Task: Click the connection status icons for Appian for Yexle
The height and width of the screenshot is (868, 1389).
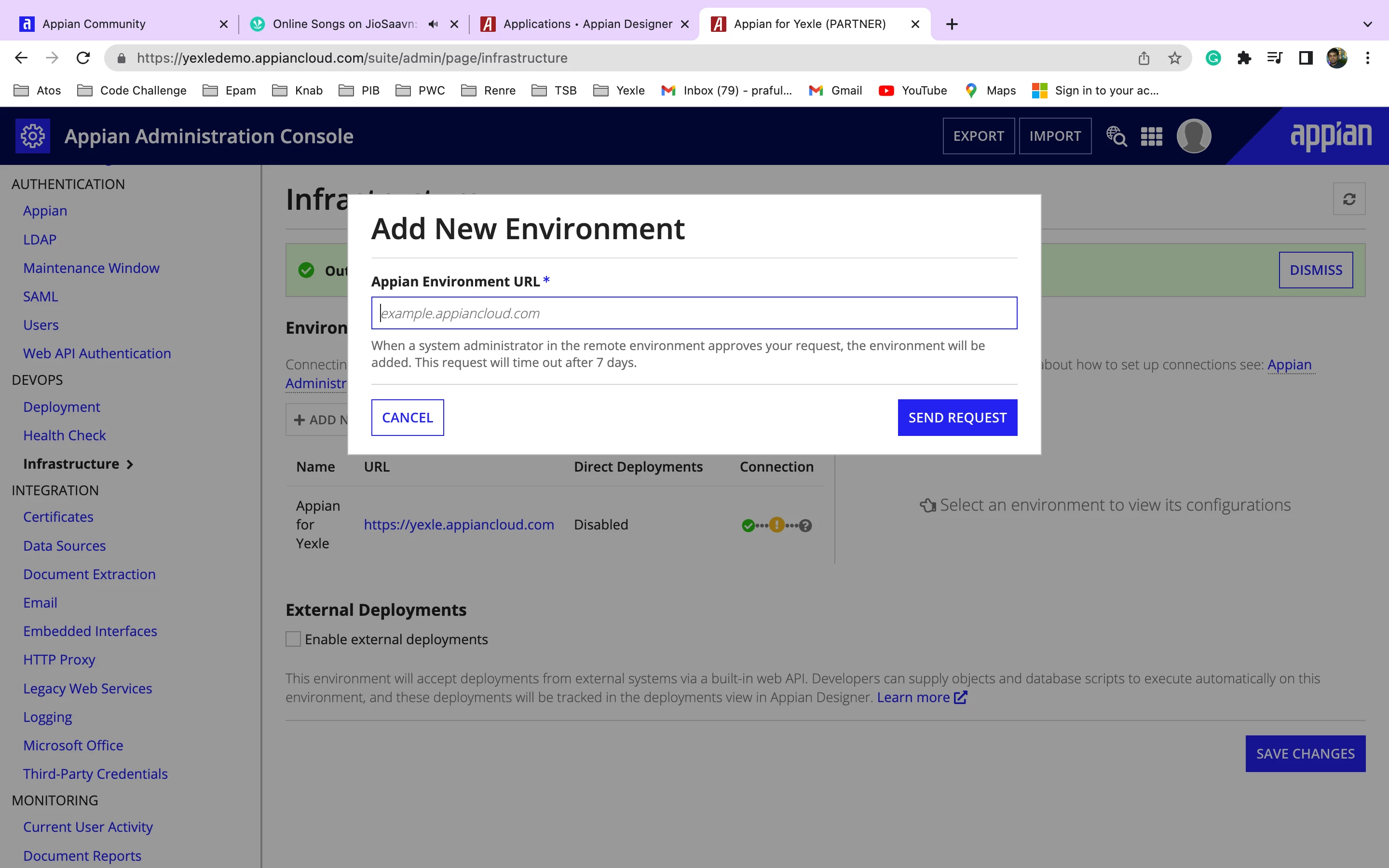Action: [x=776, y=525]
